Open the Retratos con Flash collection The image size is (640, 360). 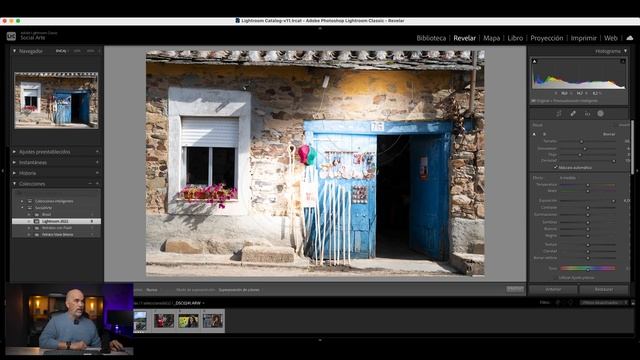tap(56, 228)
